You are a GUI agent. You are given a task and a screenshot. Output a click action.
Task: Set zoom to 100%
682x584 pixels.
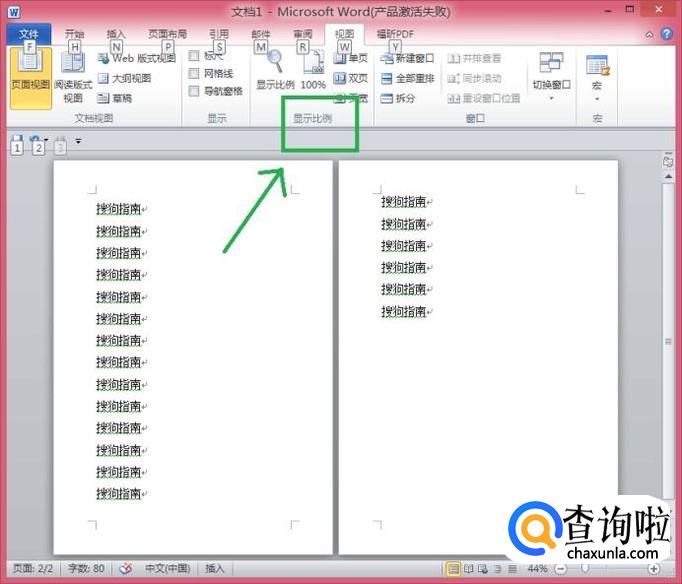click(x=313, y=70)
